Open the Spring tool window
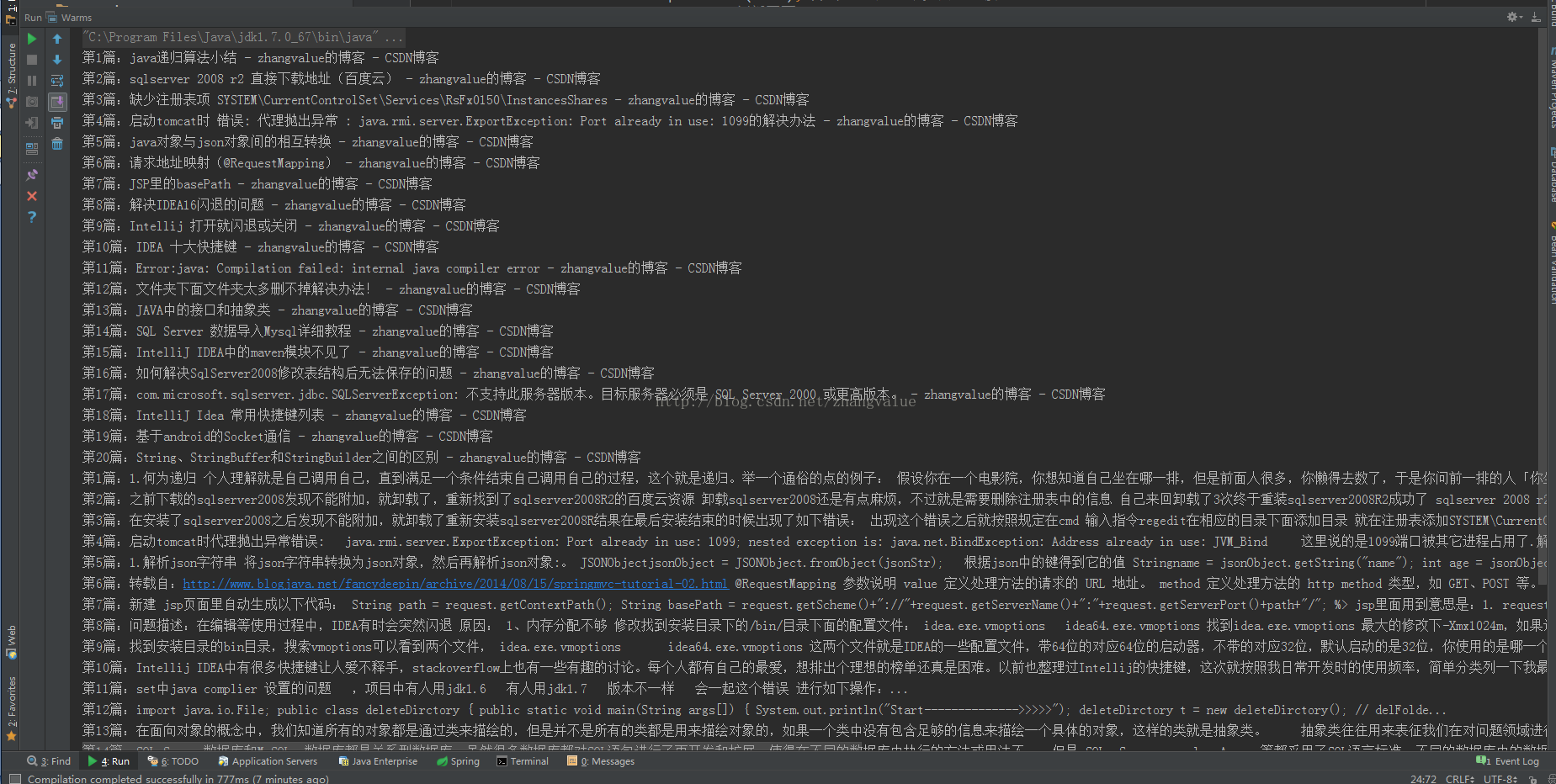This screenshot has height=784, width=1556. coord(458,761)
